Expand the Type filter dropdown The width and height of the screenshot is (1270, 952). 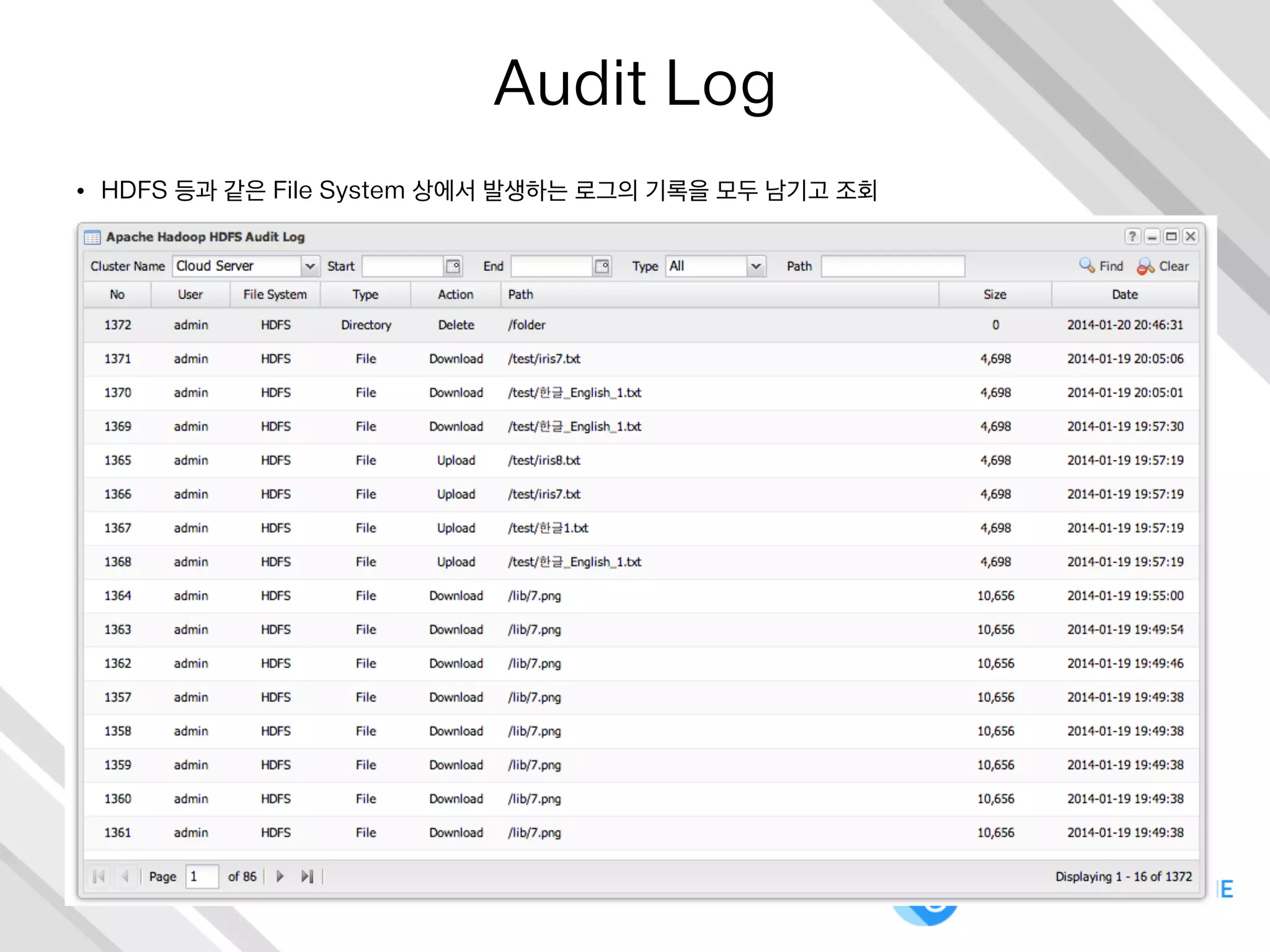pos(755,266)
